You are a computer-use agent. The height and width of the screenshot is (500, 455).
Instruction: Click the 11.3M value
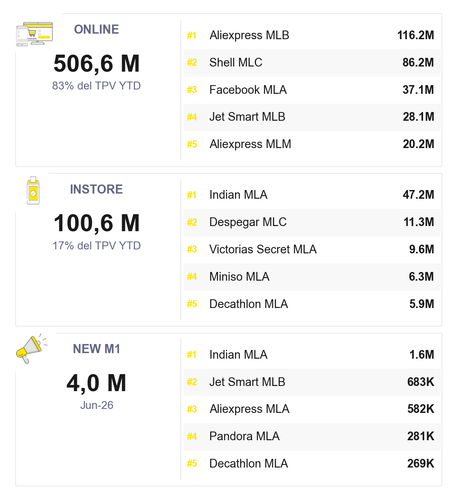419,222
